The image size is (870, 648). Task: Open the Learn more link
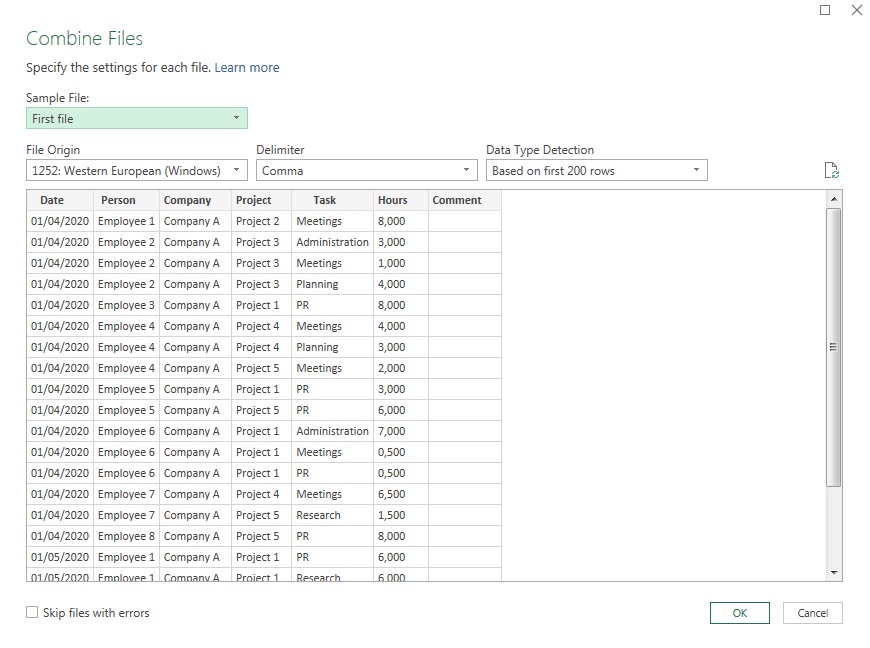coord(246,67)
